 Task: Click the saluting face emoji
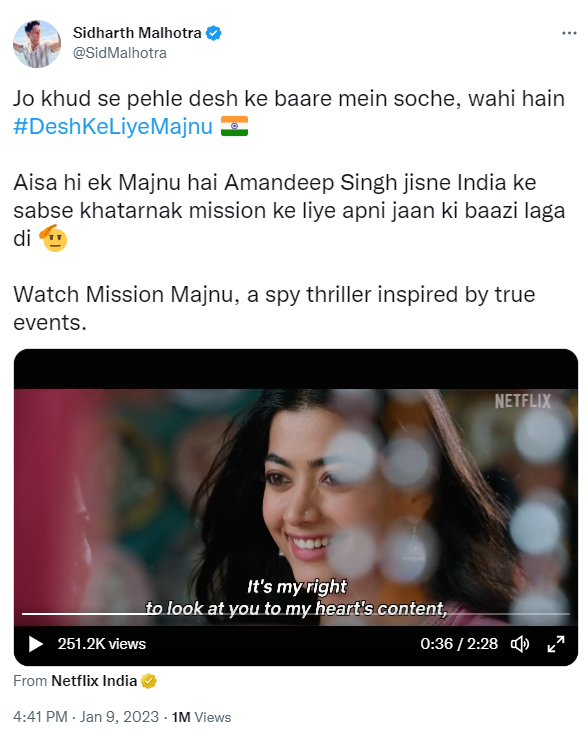point(53,238)
